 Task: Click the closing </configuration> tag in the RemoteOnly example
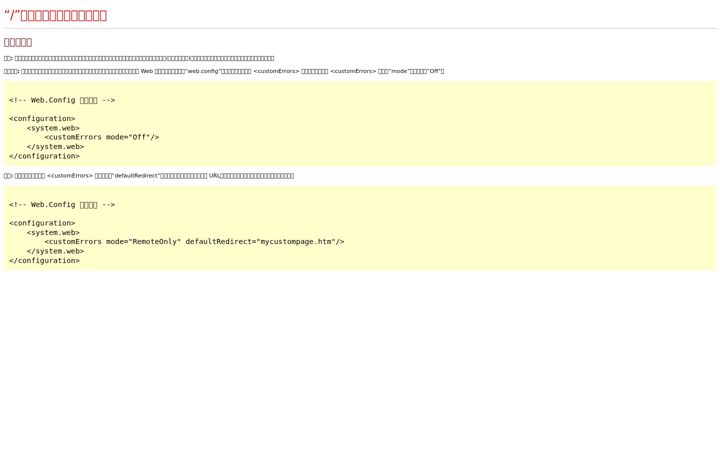(x=44, y=260)
